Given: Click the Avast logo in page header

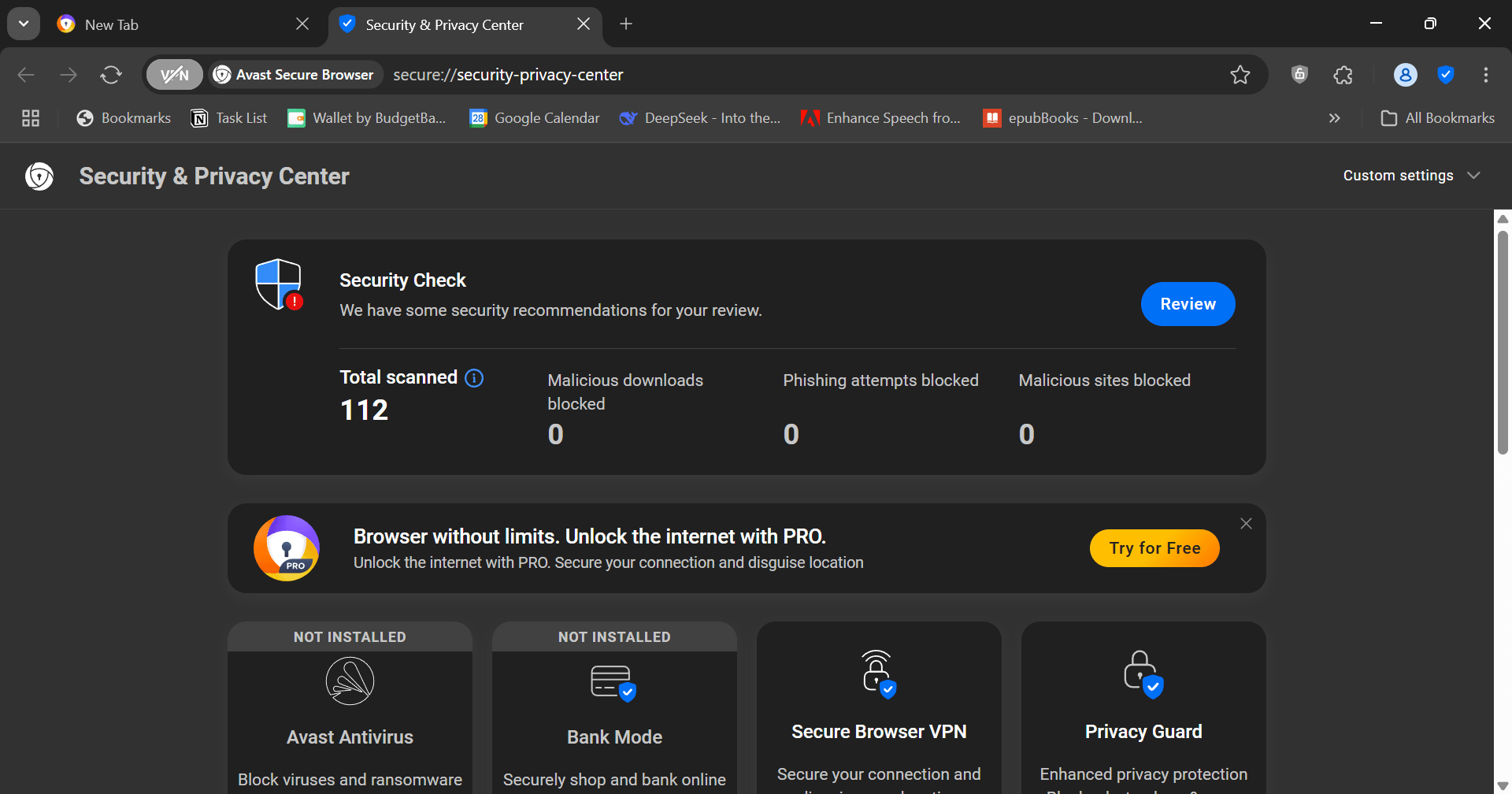Looking at the screenshot, I should [x=39, y=176].
